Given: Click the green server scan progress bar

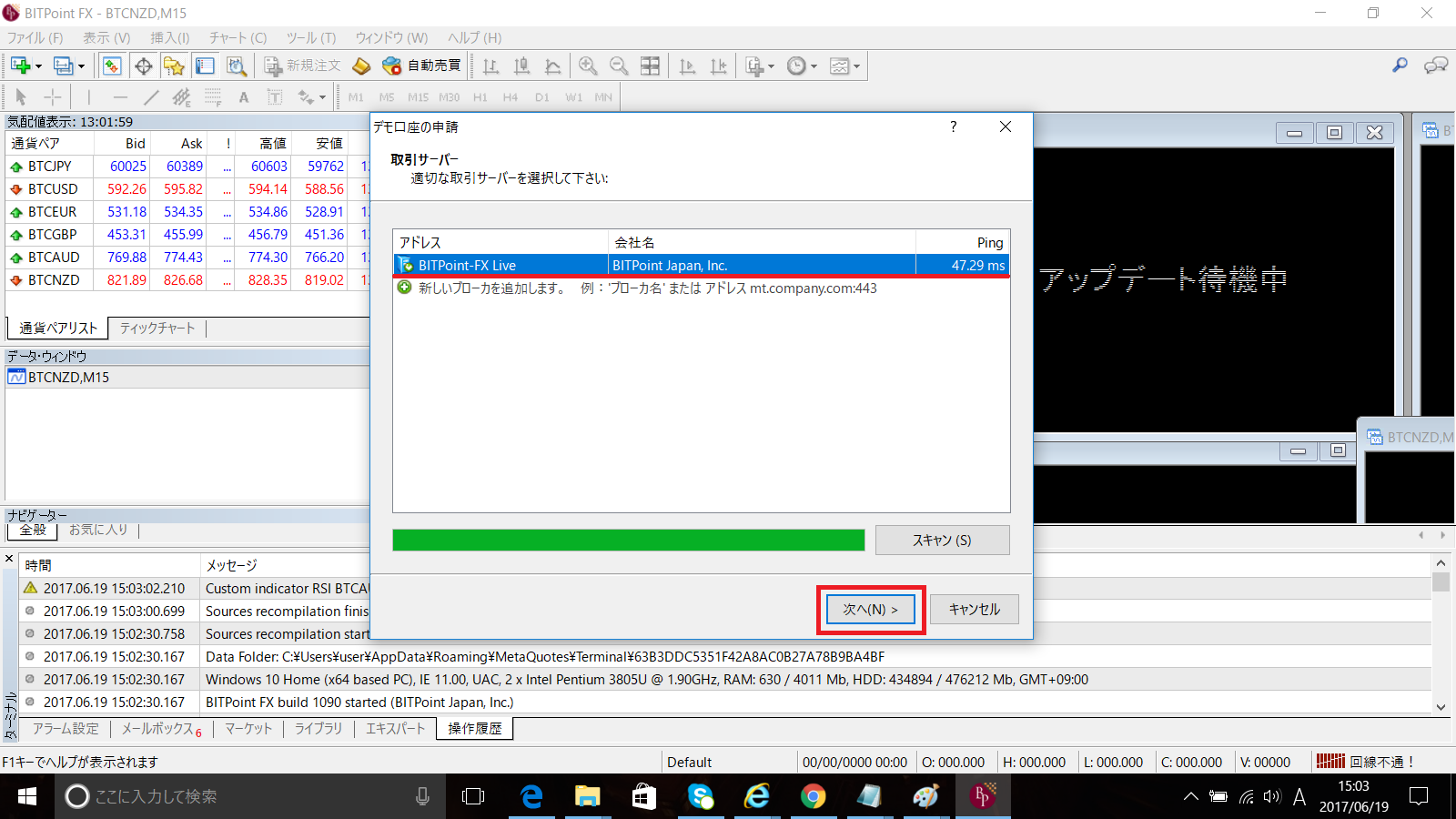Looking at the screenshot, I should tap(628, 541).
